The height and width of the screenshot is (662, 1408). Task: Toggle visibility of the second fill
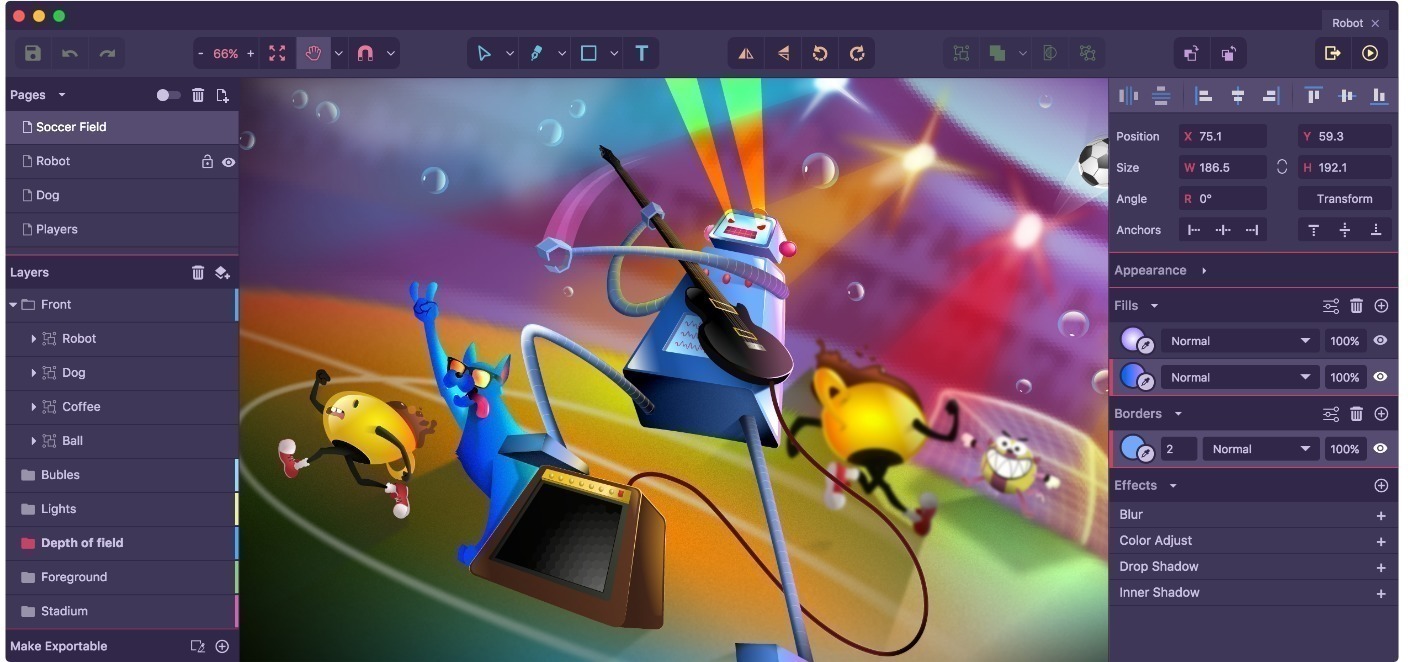click(x=1380, y=377)
